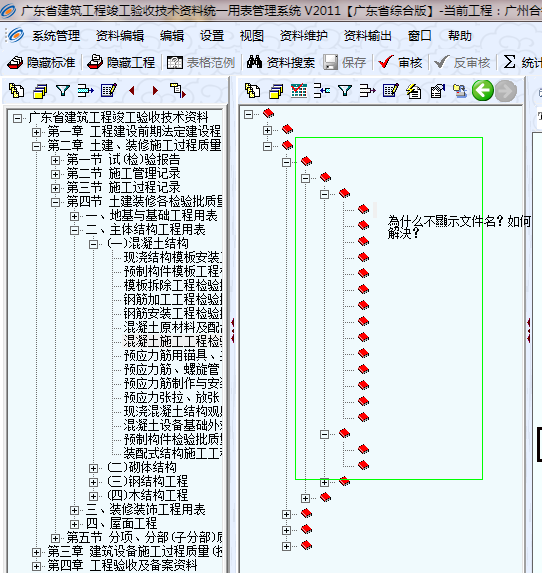Select 预制构件检验批质 tree item
This screenshot has width=542, height=573.
pyautogui.click(x=173, y=440)
